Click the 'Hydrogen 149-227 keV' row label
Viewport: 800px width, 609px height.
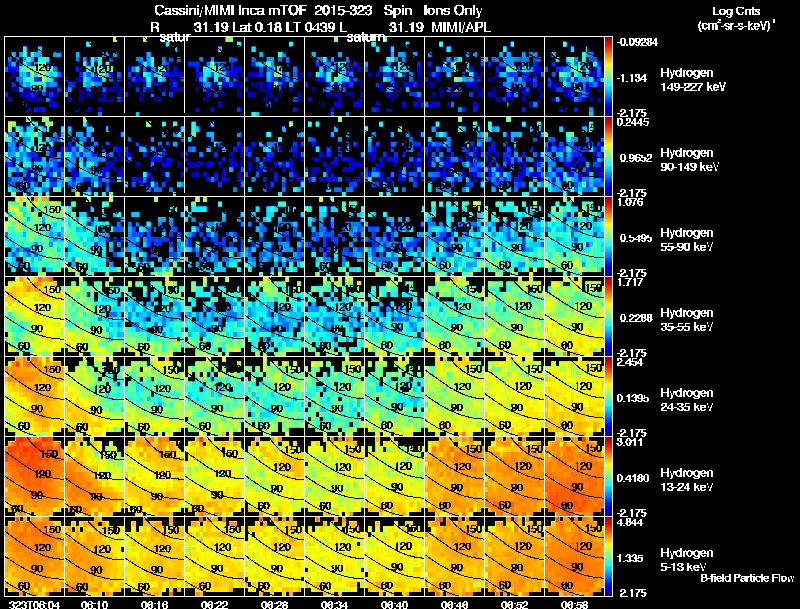tap(692, 80)
